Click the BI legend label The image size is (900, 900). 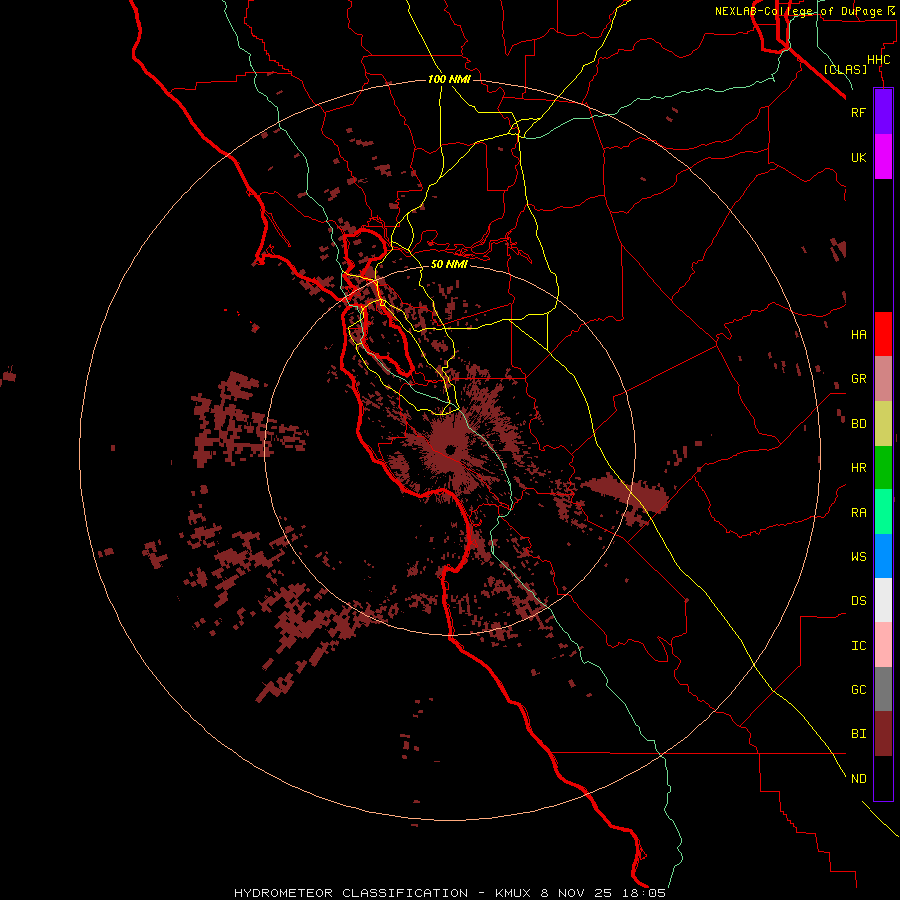[858, 734]
